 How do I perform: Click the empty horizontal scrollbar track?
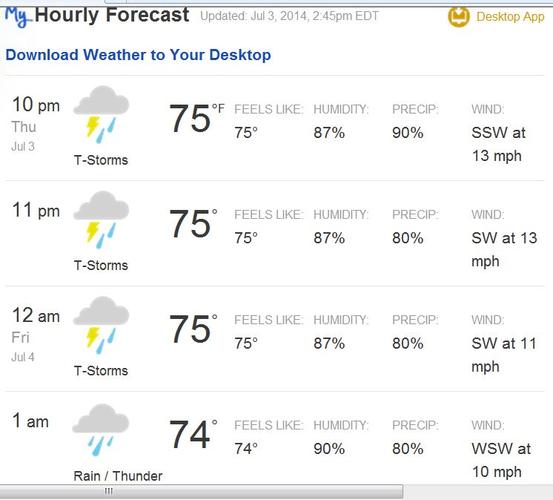click(478, 491)
